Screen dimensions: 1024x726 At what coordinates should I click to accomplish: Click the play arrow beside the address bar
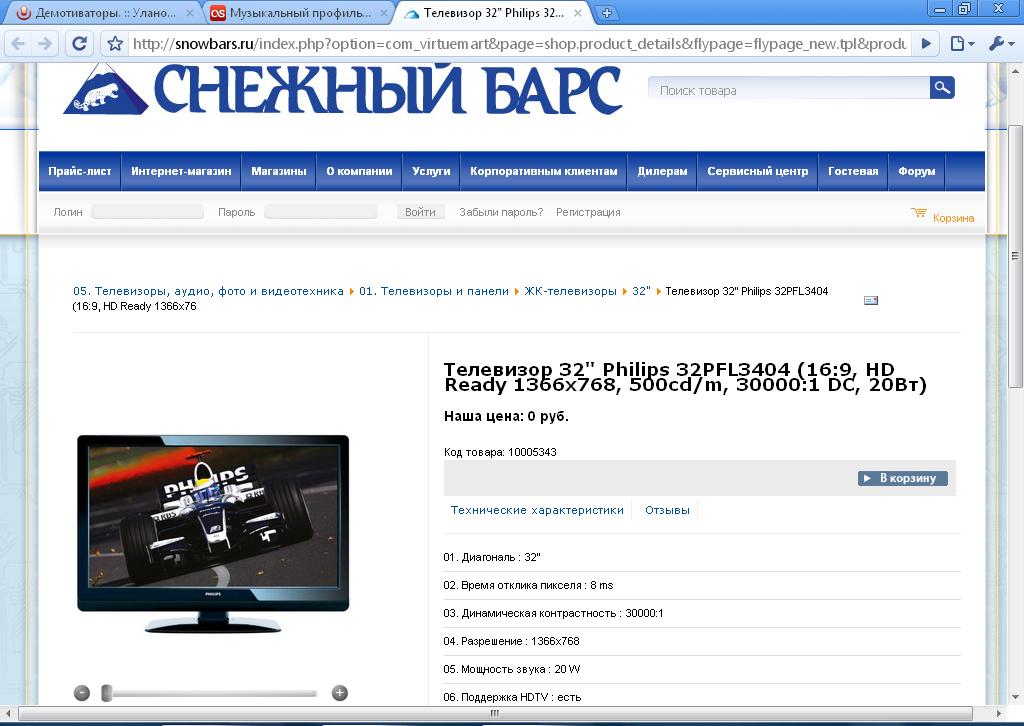coord(926,44)
